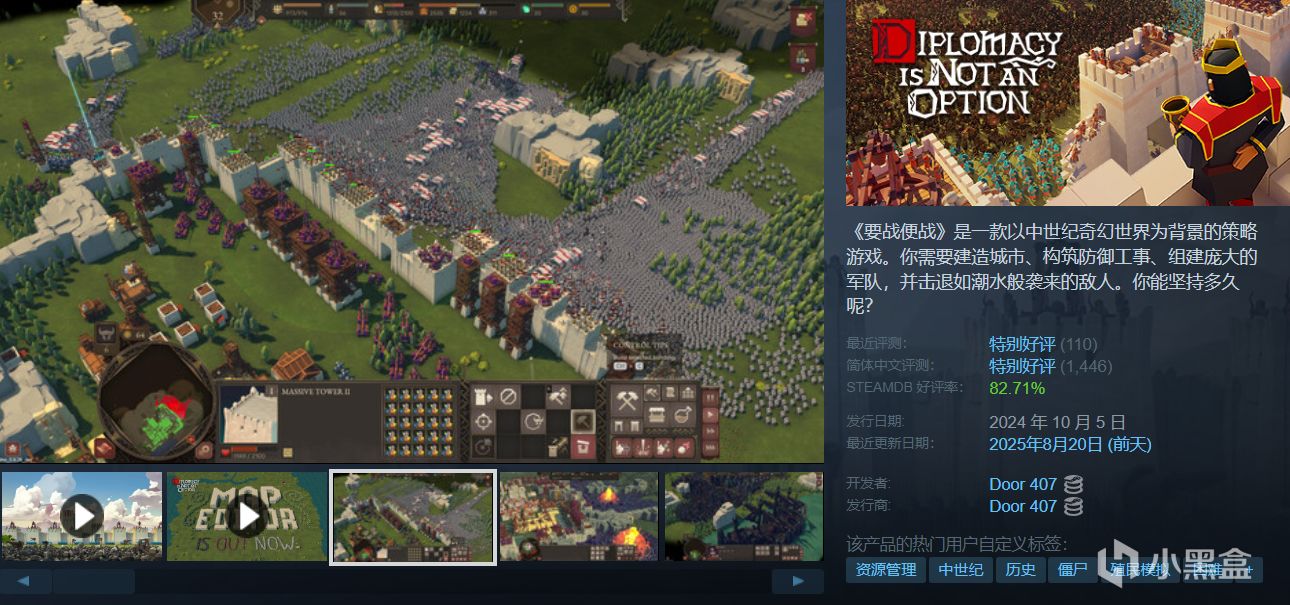1290x605 pixels.
Task: Select the volcano battle screenshot thumbnail
Action: click(579, 516)
